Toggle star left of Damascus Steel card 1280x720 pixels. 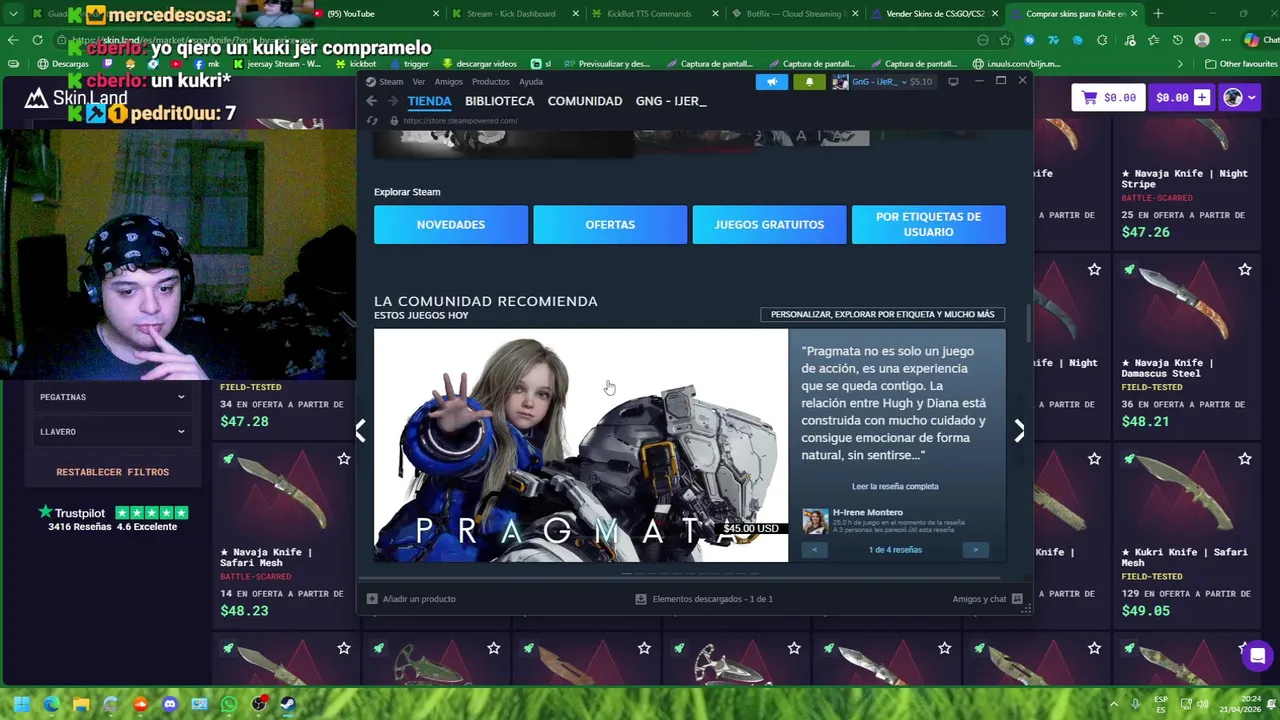[x=1094, y=270]
